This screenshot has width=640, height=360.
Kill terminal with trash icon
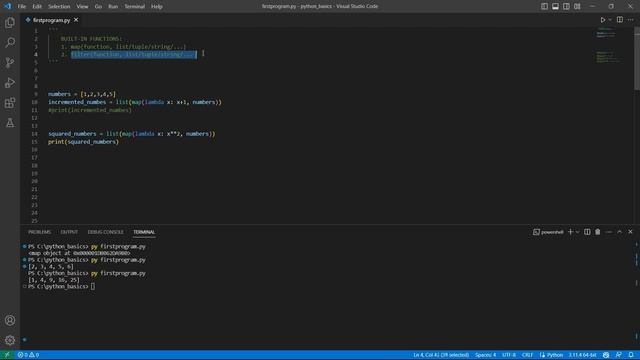(x=598, y=232)
